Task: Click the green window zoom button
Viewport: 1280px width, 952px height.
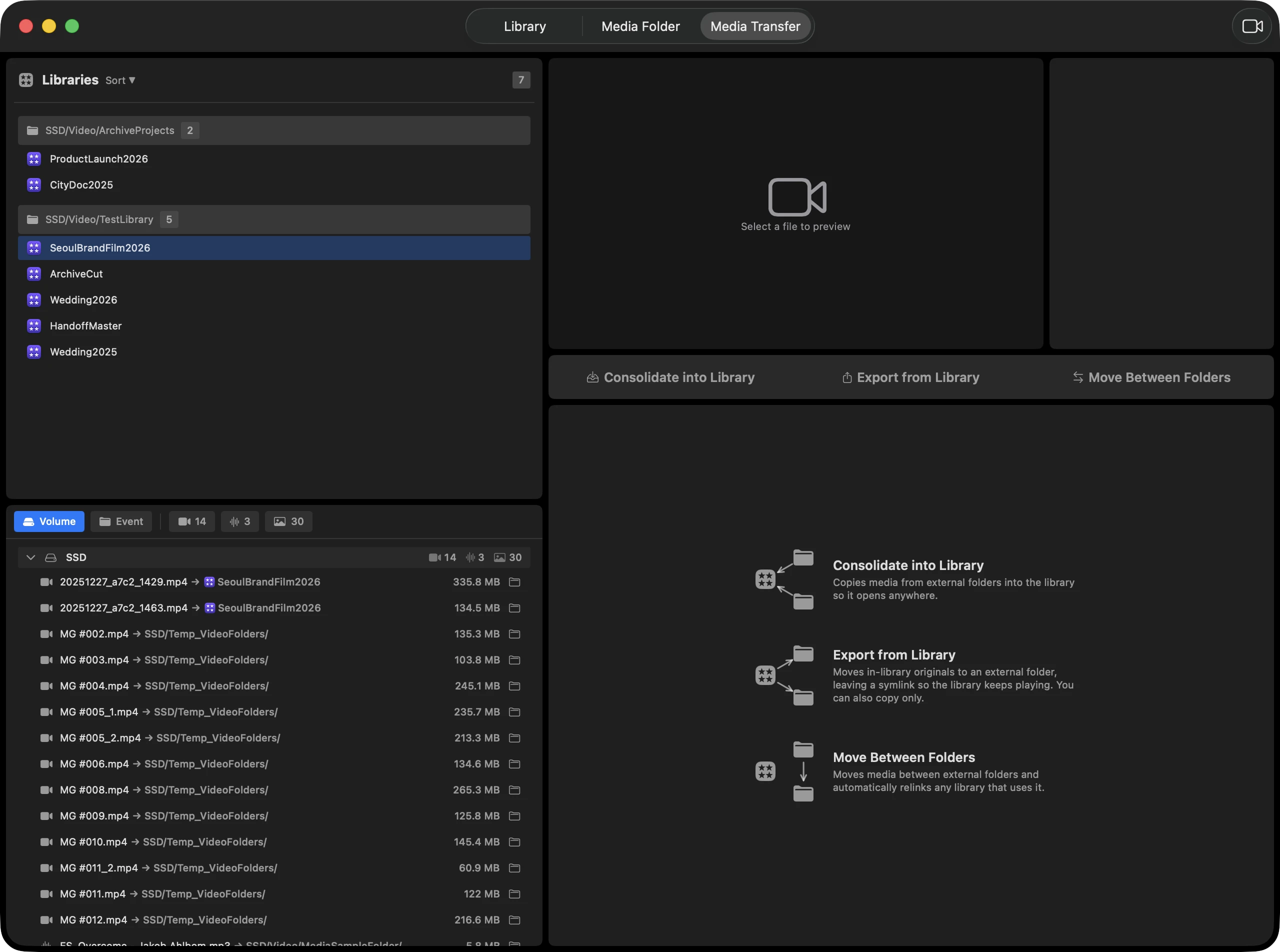Action: click(x=72, y=26)
